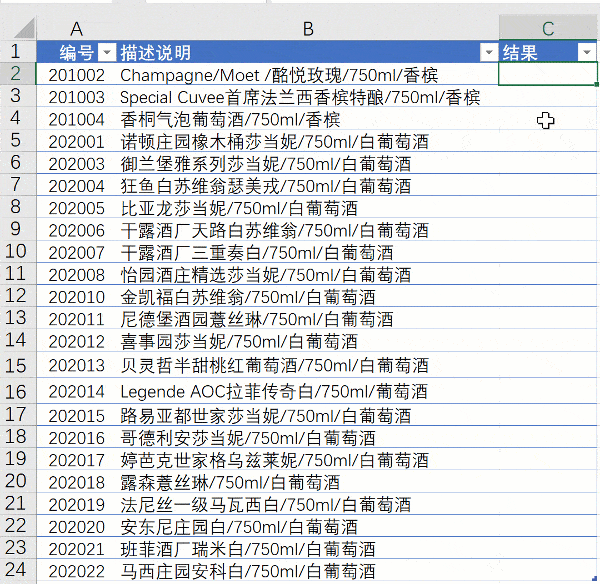
Task: Select the 尼德堡酒园薏丝琳 cell
Action: 308,318
